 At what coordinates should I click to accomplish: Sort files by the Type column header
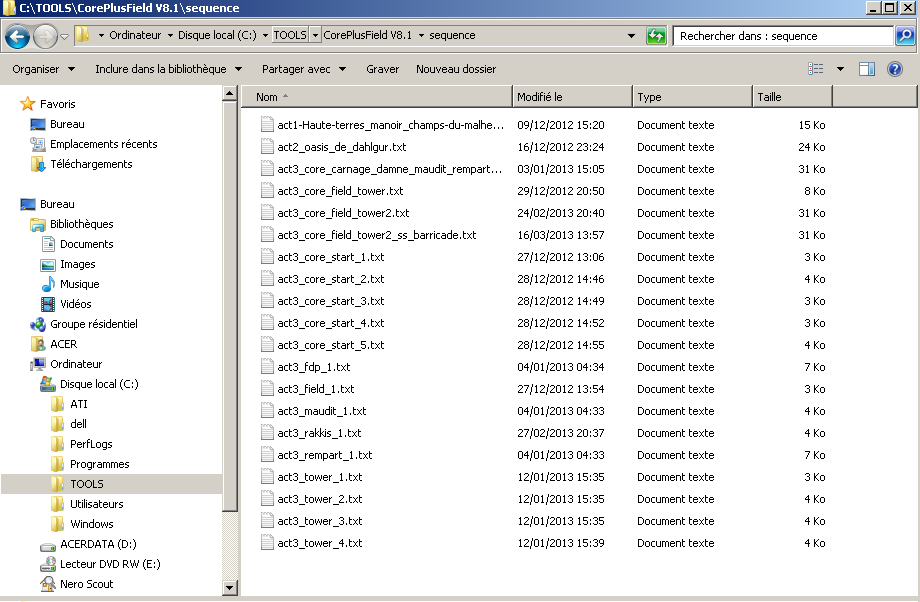pos(692,97)
